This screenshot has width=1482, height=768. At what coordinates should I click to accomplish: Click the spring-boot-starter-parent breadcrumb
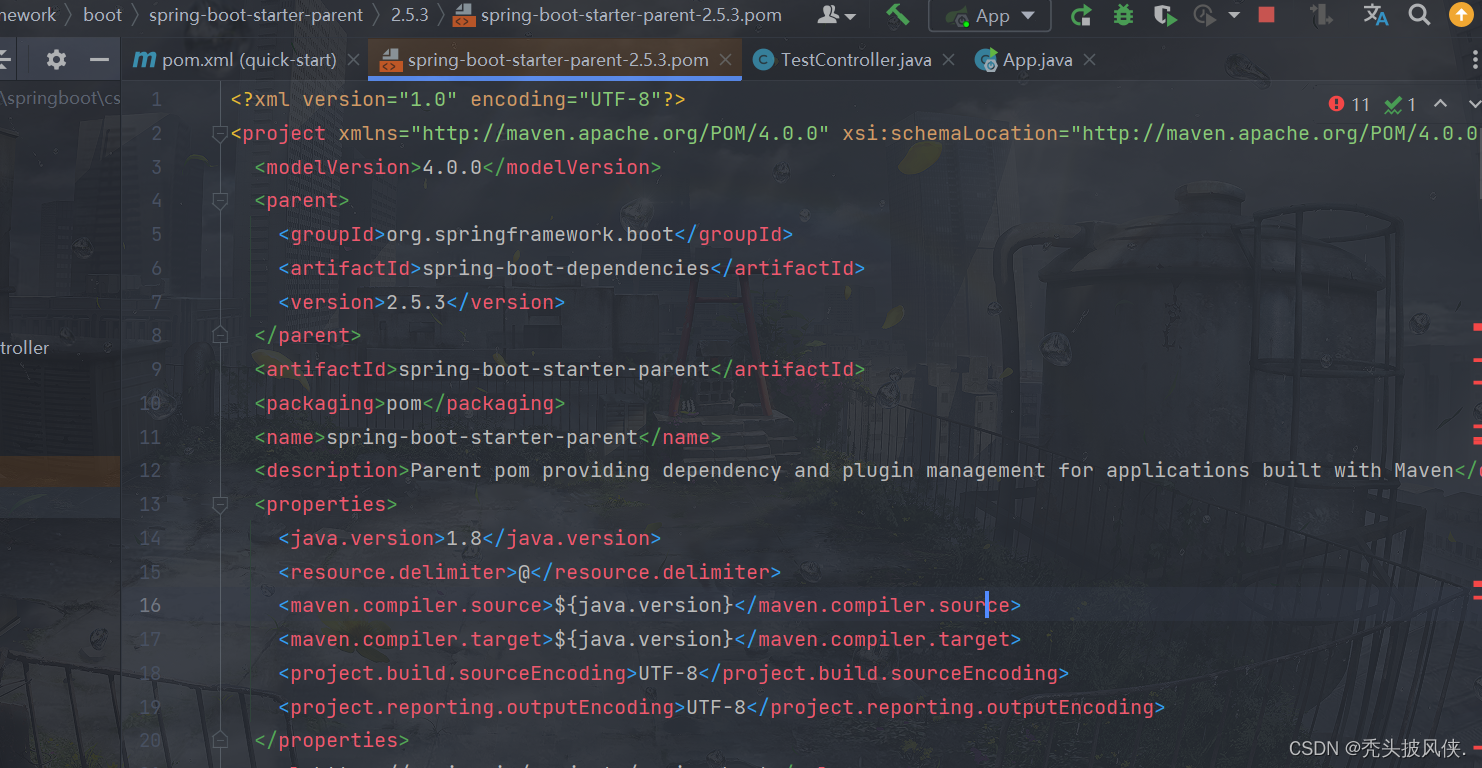(x=256, y=15)
